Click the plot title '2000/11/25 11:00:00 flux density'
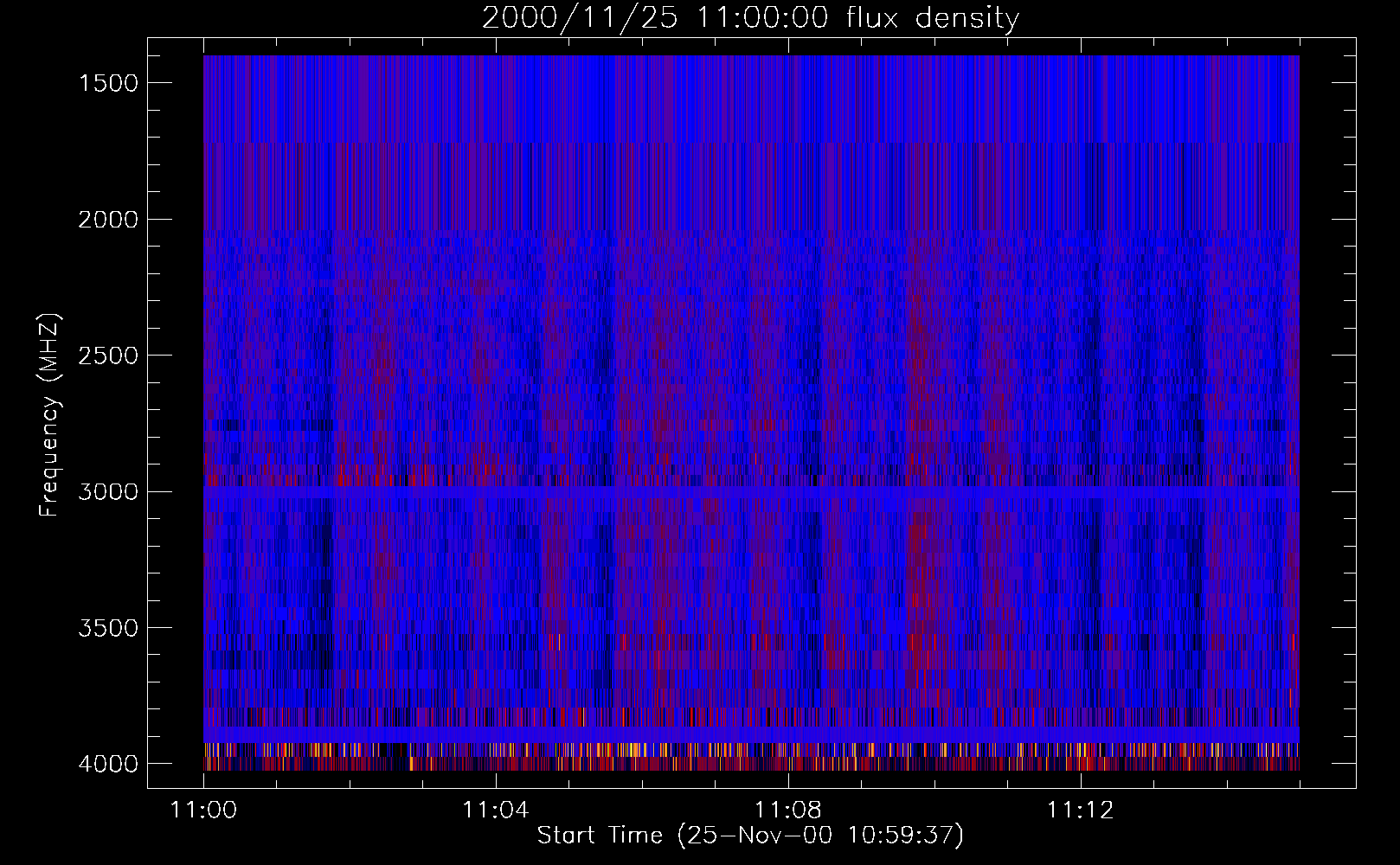Screen dimensions: 1400x865 [750, 18]
